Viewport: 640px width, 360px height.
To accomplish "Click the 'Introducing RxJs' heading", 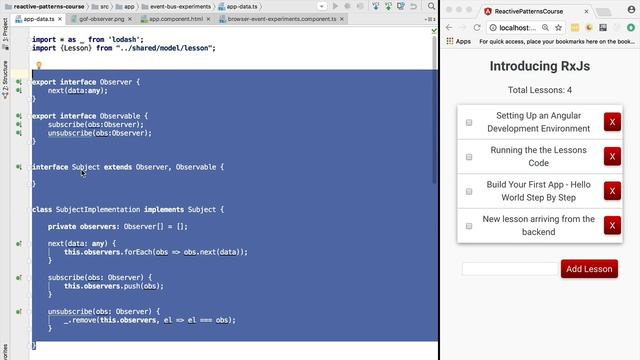I will (x=540, y=66).
